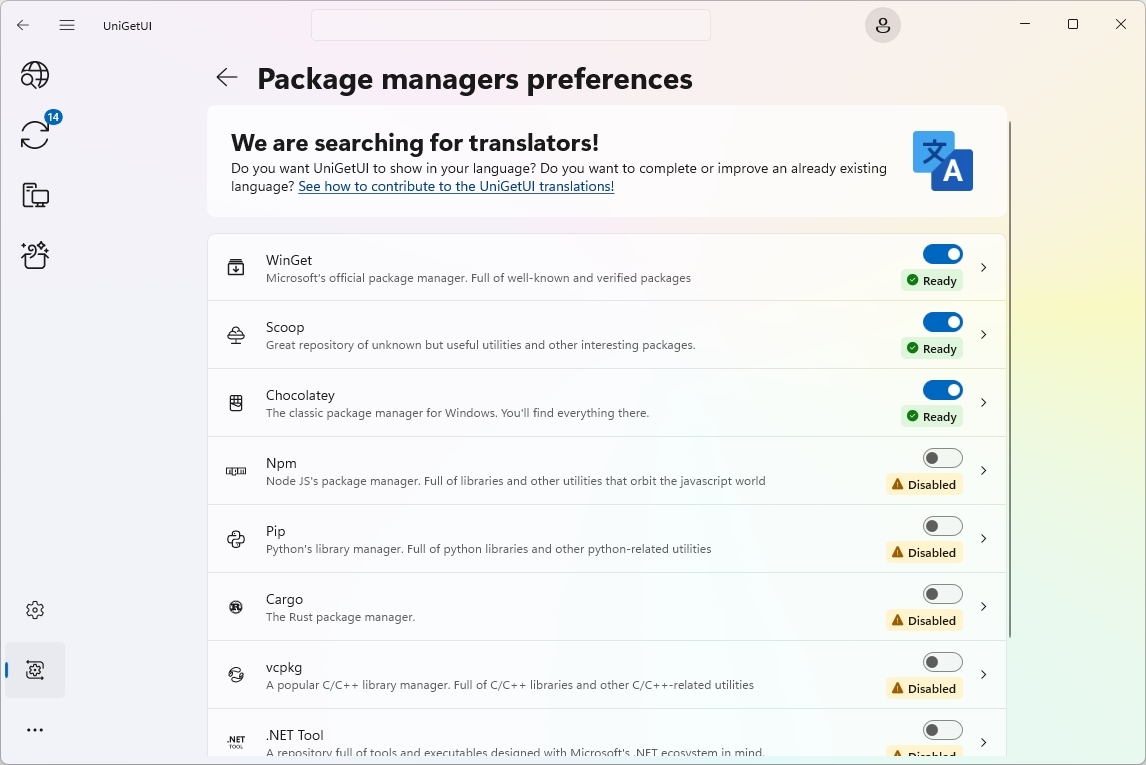Viewport: 1146px width, 765px height.
Task: Open the more options ellipsis in sidebar
Action: (x=35, y=729)
